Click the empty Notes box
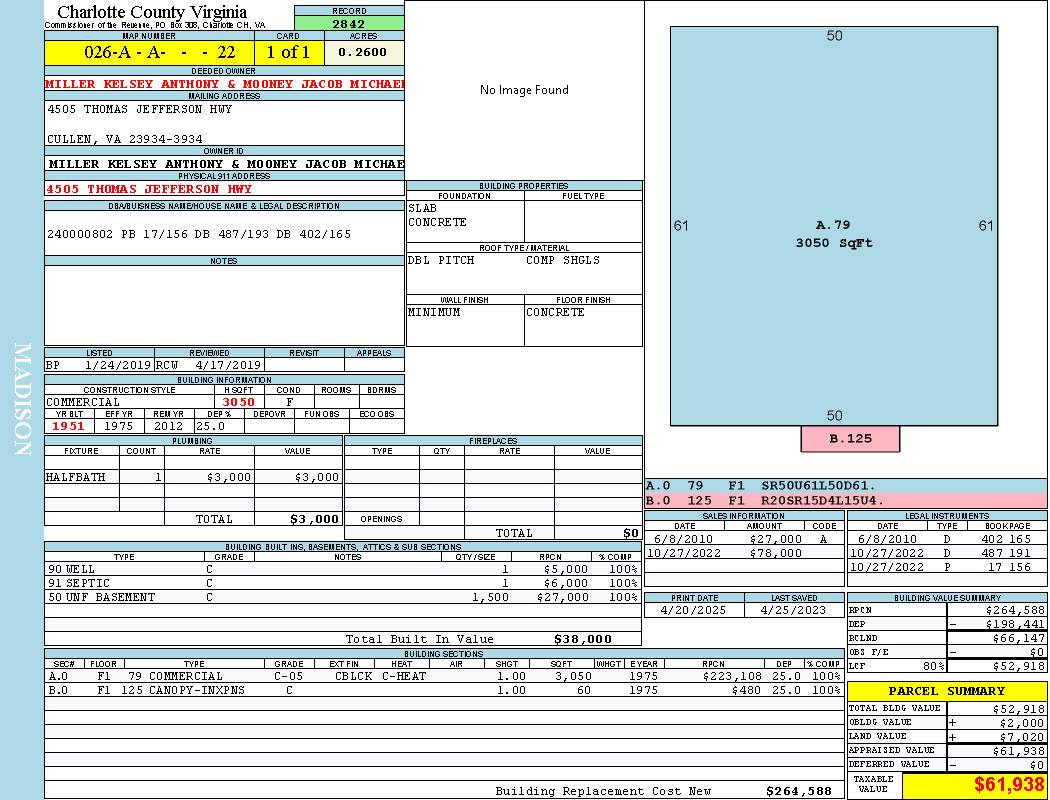 (224, 305)
